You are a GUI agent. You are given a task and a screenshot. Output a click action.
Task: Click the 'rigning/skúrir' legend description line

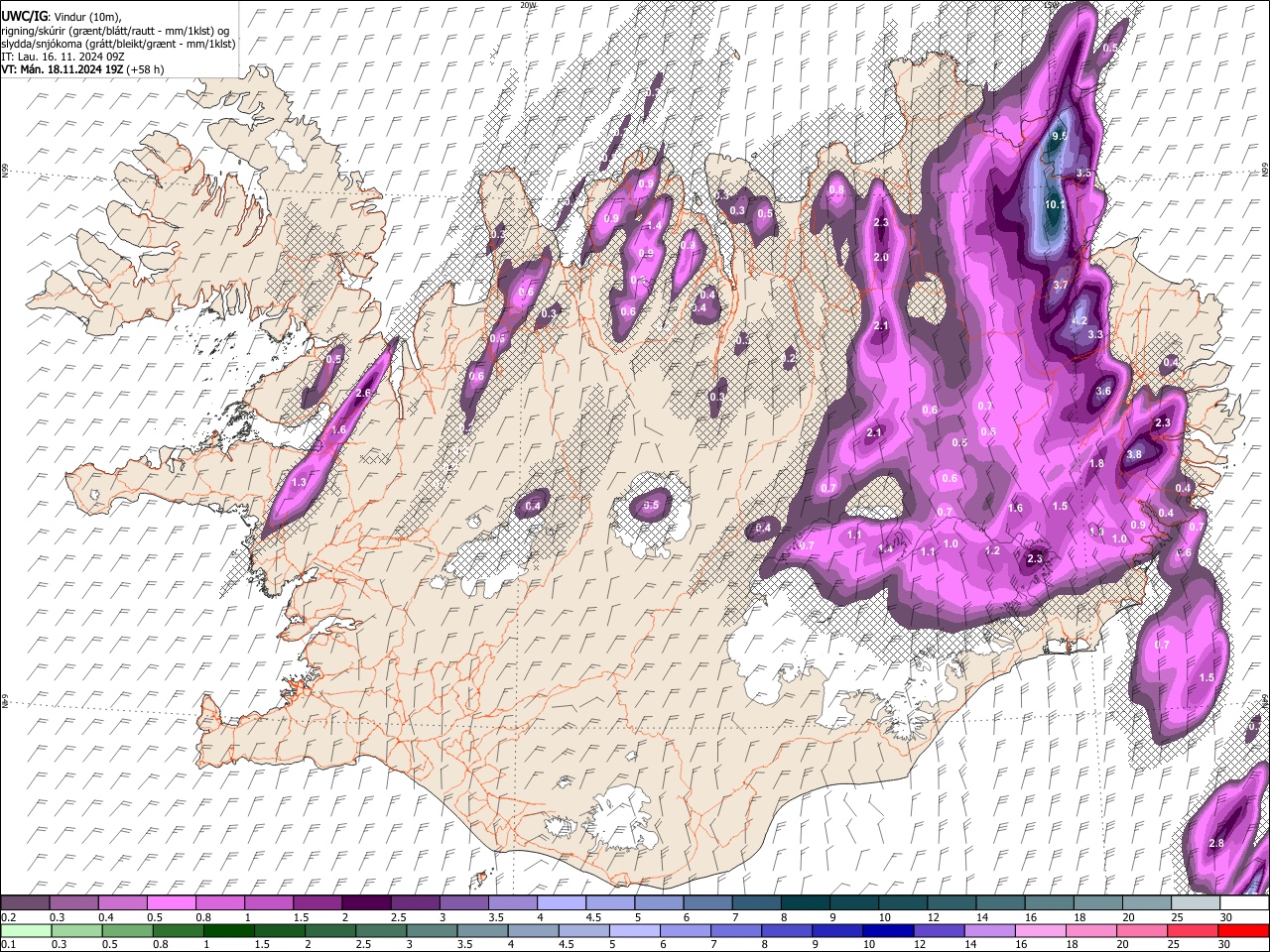pyautogui.click(x=115, y=31)
